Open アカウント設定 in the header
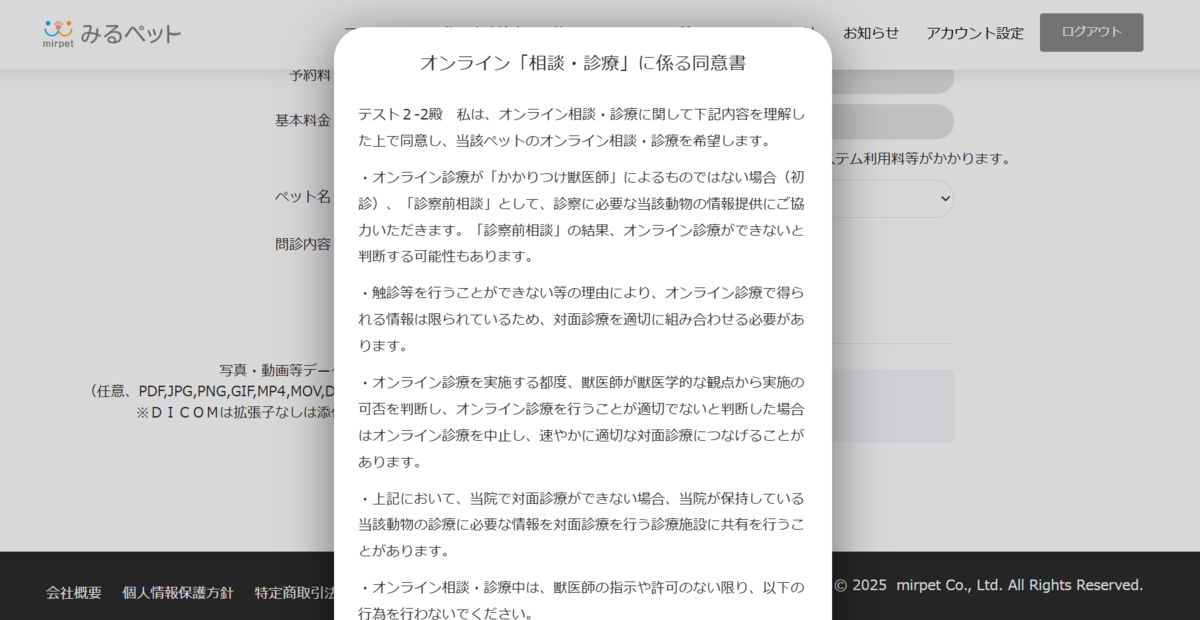 pos(975,33)
